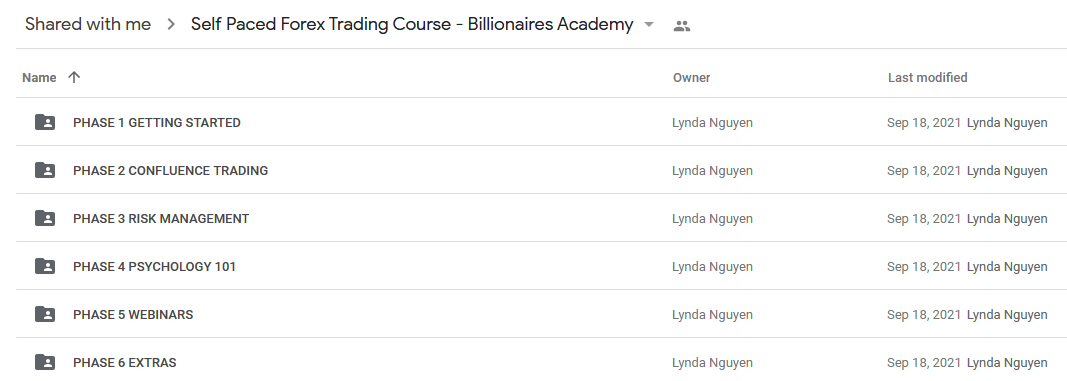This screenshot has height=381, width=1067.
Task: Click the PHASE 4 PSYCHOLOGY 101 folder icon
Action: [45, 266]
